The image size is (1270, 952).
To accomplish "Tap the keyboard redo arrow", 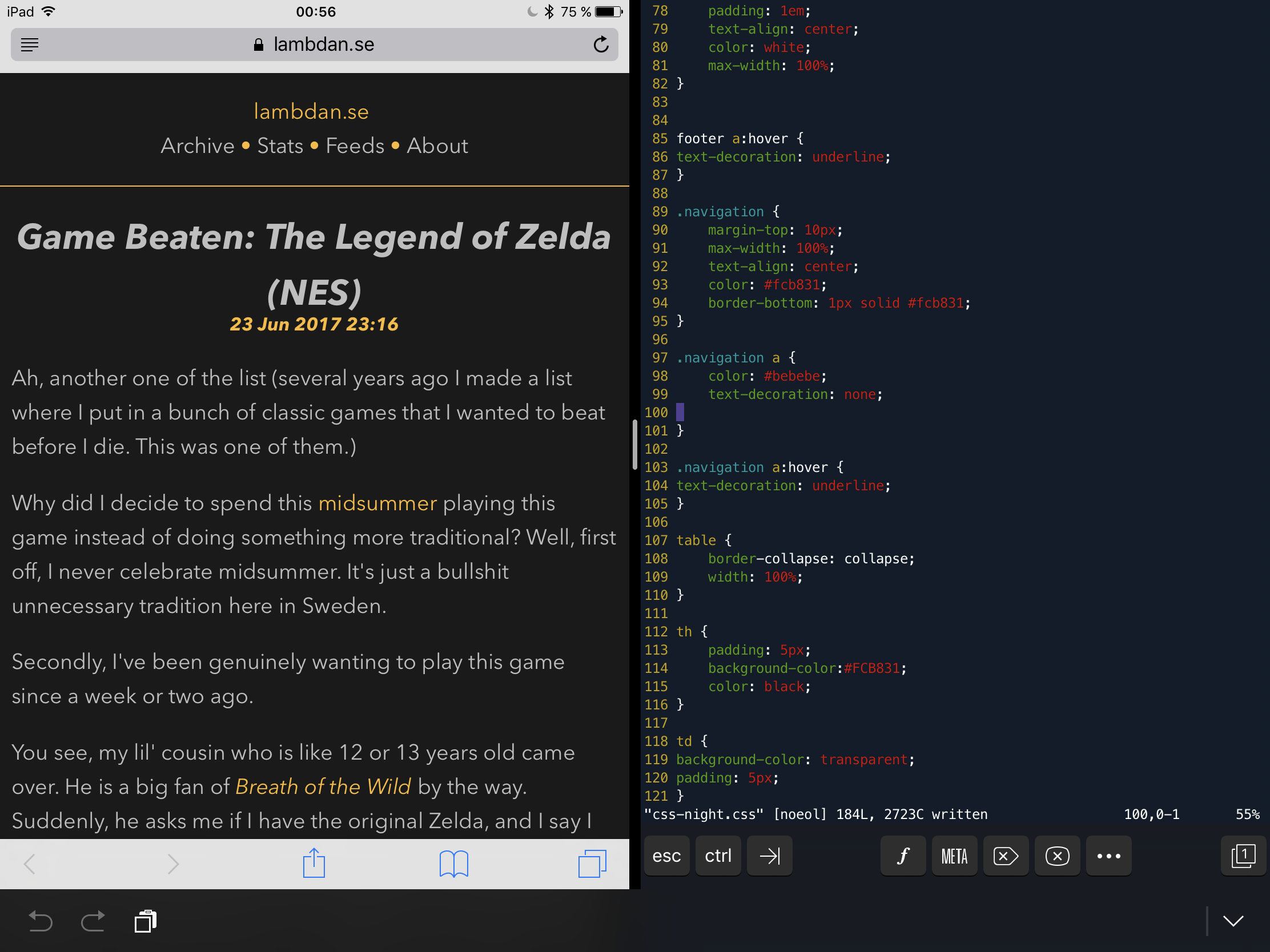I will (93, 921).
